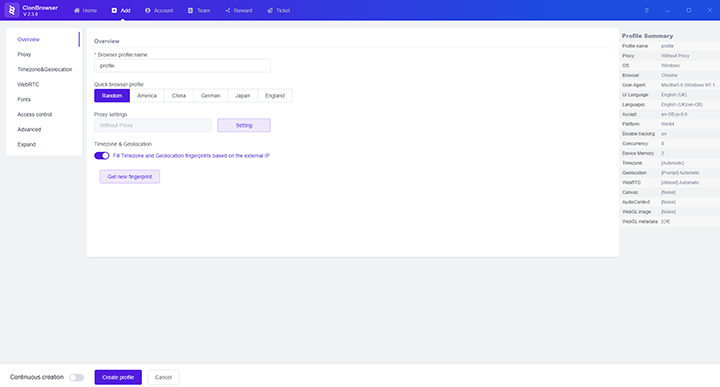Image resolution: width=720 pixels, height=387 pixels.
Task: Open Fonts sidebar section
Action: (x=24, y=100)
